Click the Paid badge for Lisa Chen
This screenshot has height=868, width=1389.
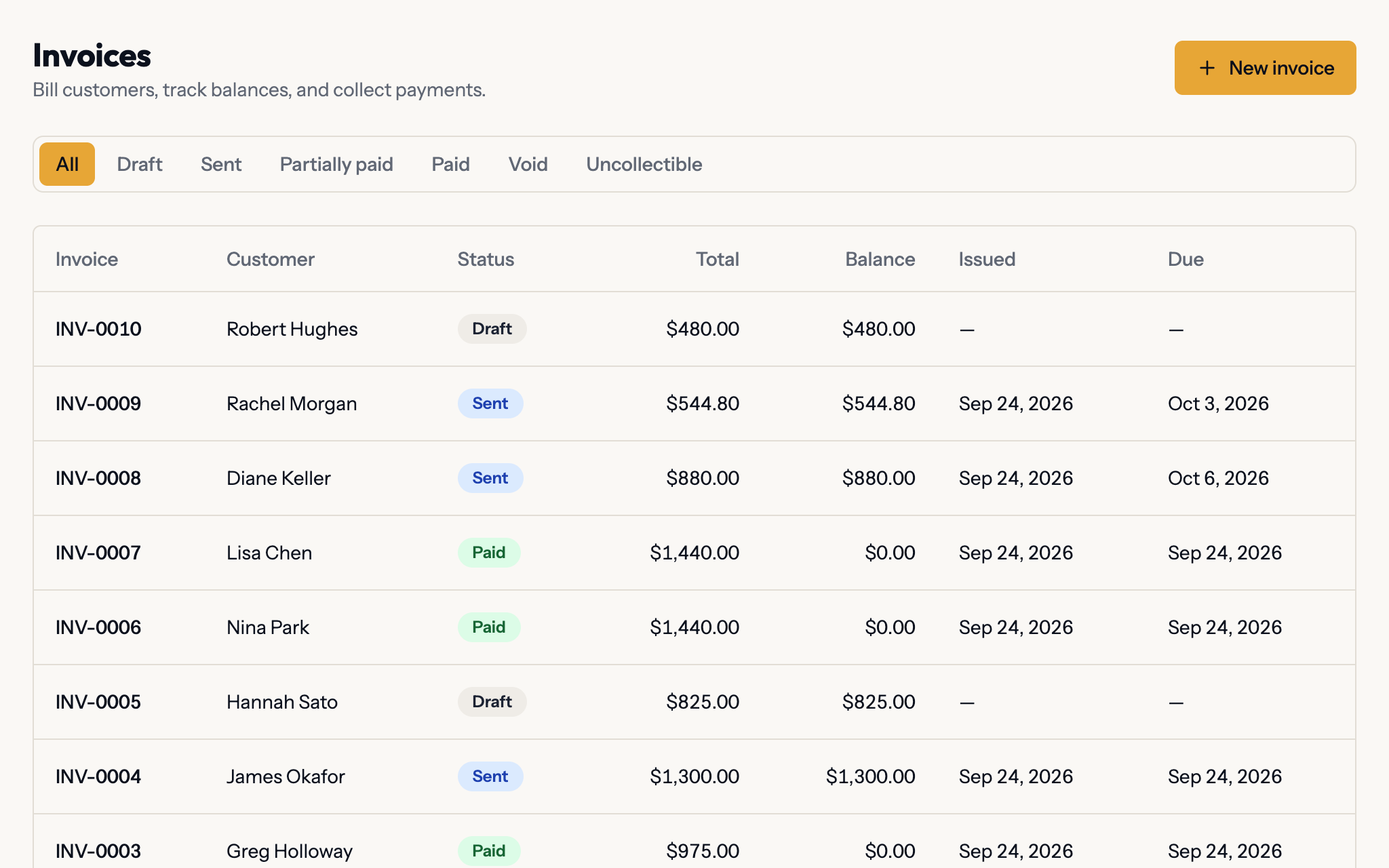coord(489,553)
